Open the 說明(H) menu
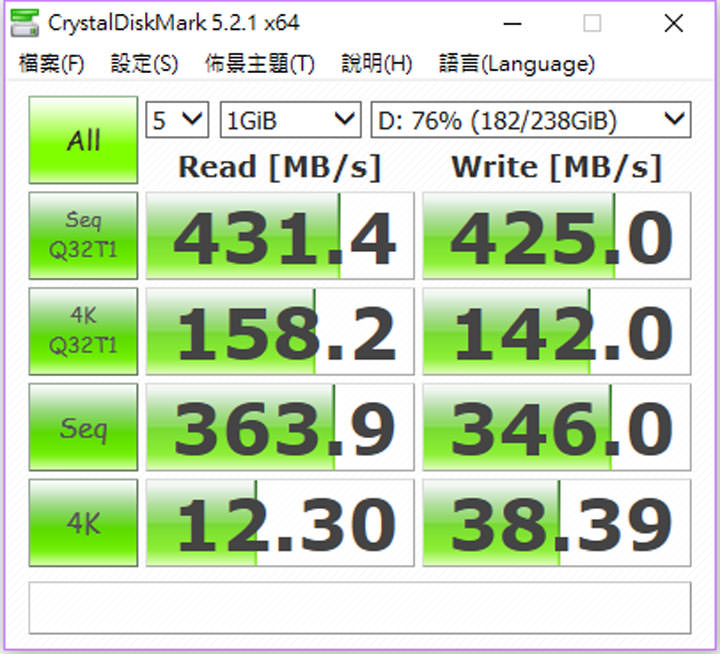This screenshot has height=654, width=720. point(377,63)
